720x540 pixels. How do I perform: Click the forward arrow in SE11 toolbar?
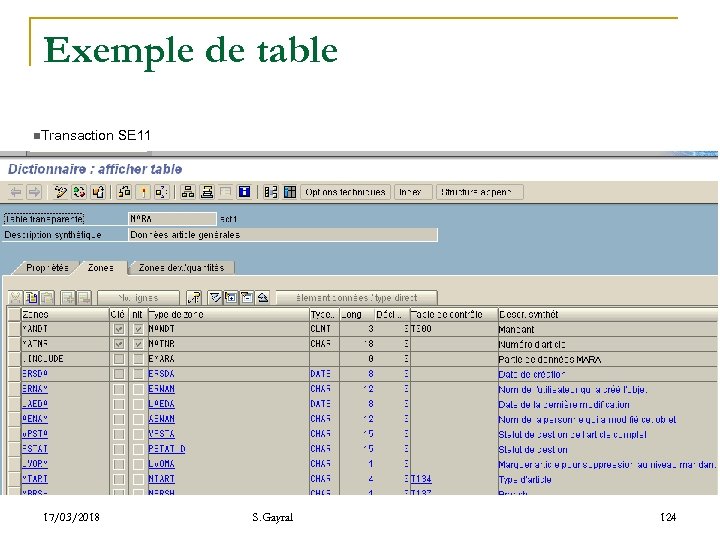(34, 192)
